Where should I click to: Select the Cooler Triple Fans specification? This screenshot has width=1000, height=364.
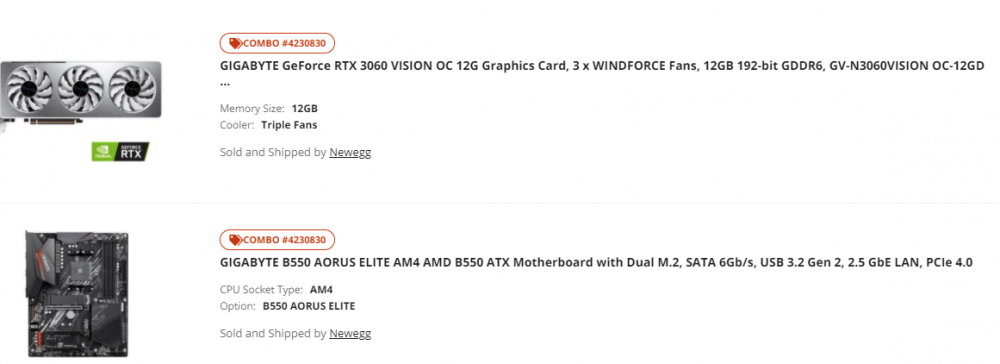pos(268,125)
